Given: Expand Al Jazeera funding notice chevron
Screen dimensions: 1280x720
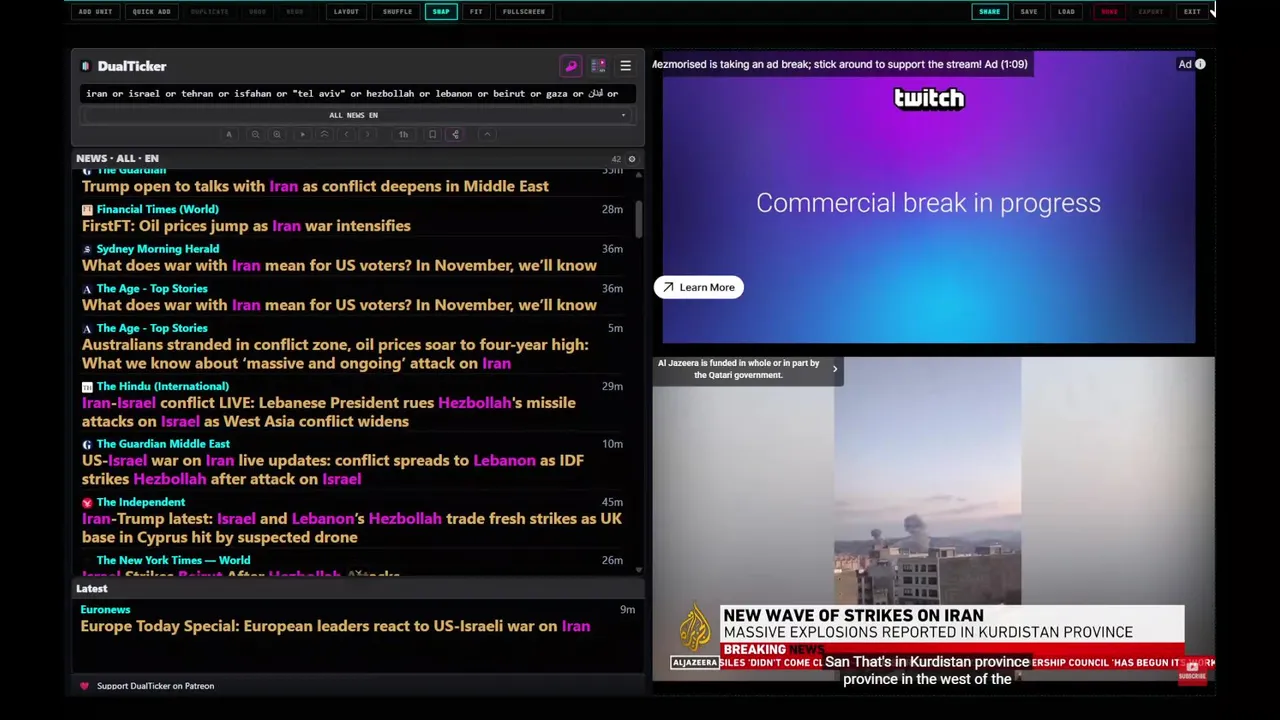Looking at the screenshot, I should coord(835,369).
